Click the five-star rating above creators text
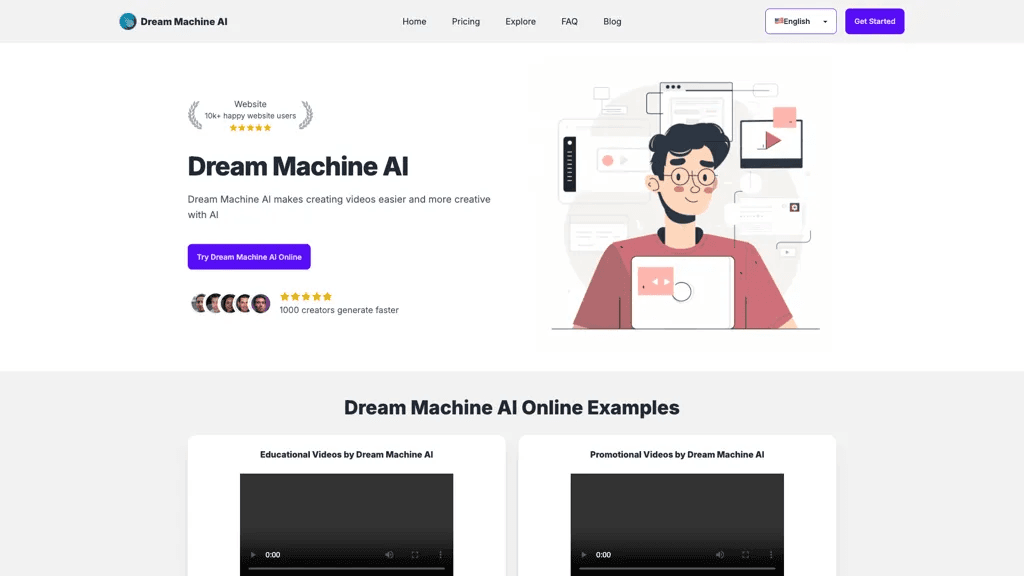 pos(306,296)
